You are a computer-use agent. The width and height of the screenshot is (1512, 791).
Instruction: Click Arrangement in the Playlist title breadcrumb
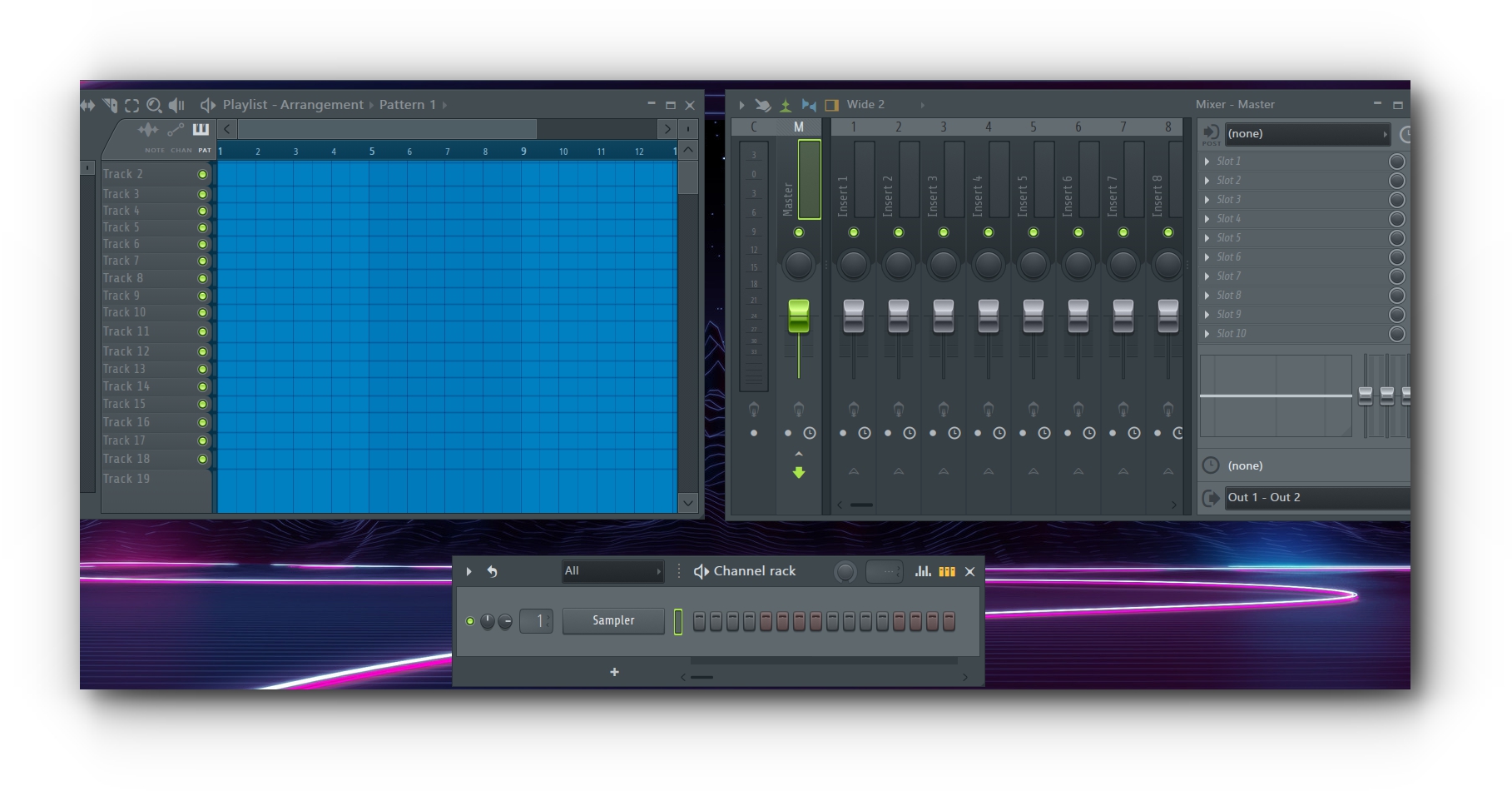click(x=321, y=105)
